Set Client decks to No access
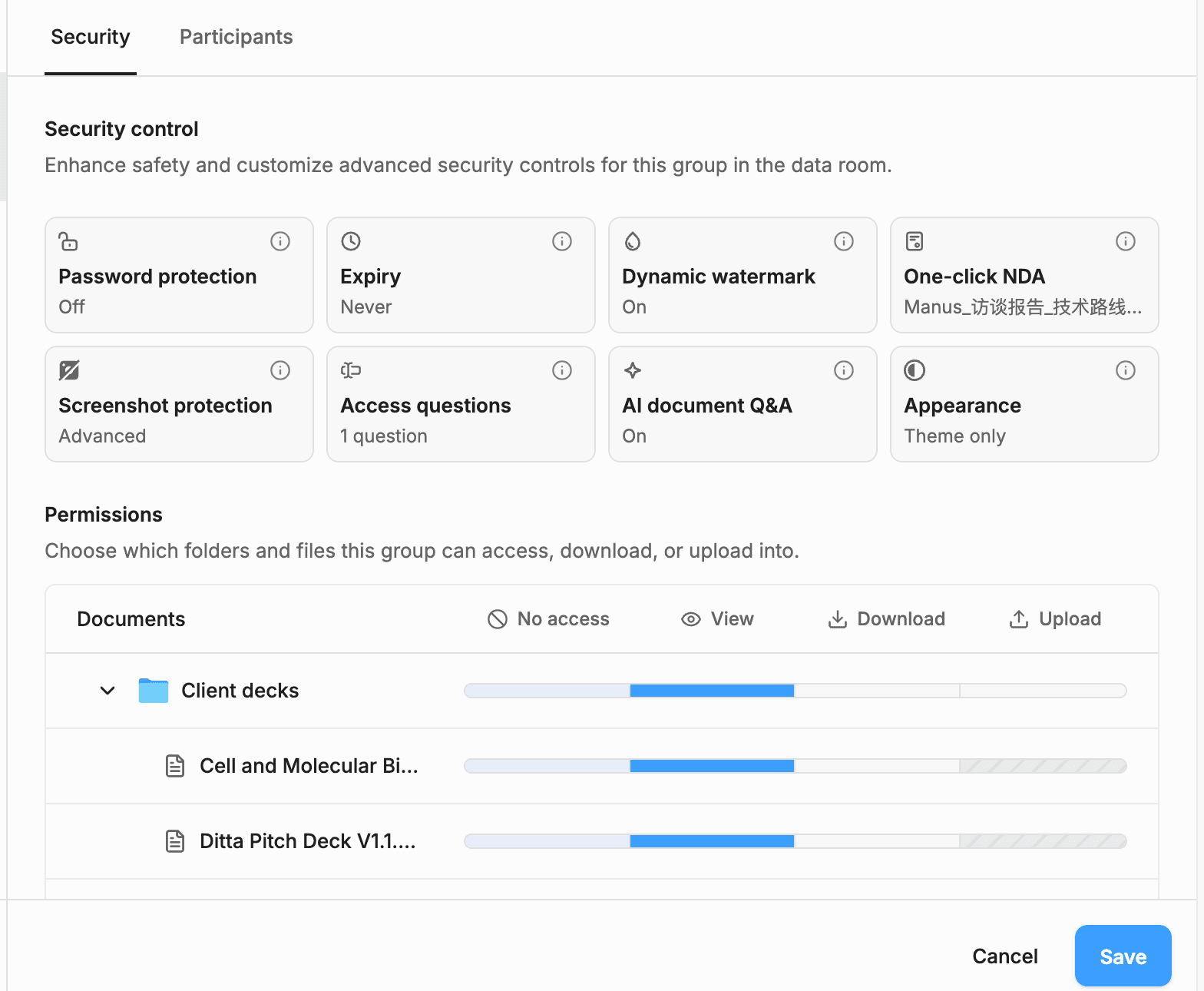The width and height of the screenshot is (1204, 991). coord(547,691)
